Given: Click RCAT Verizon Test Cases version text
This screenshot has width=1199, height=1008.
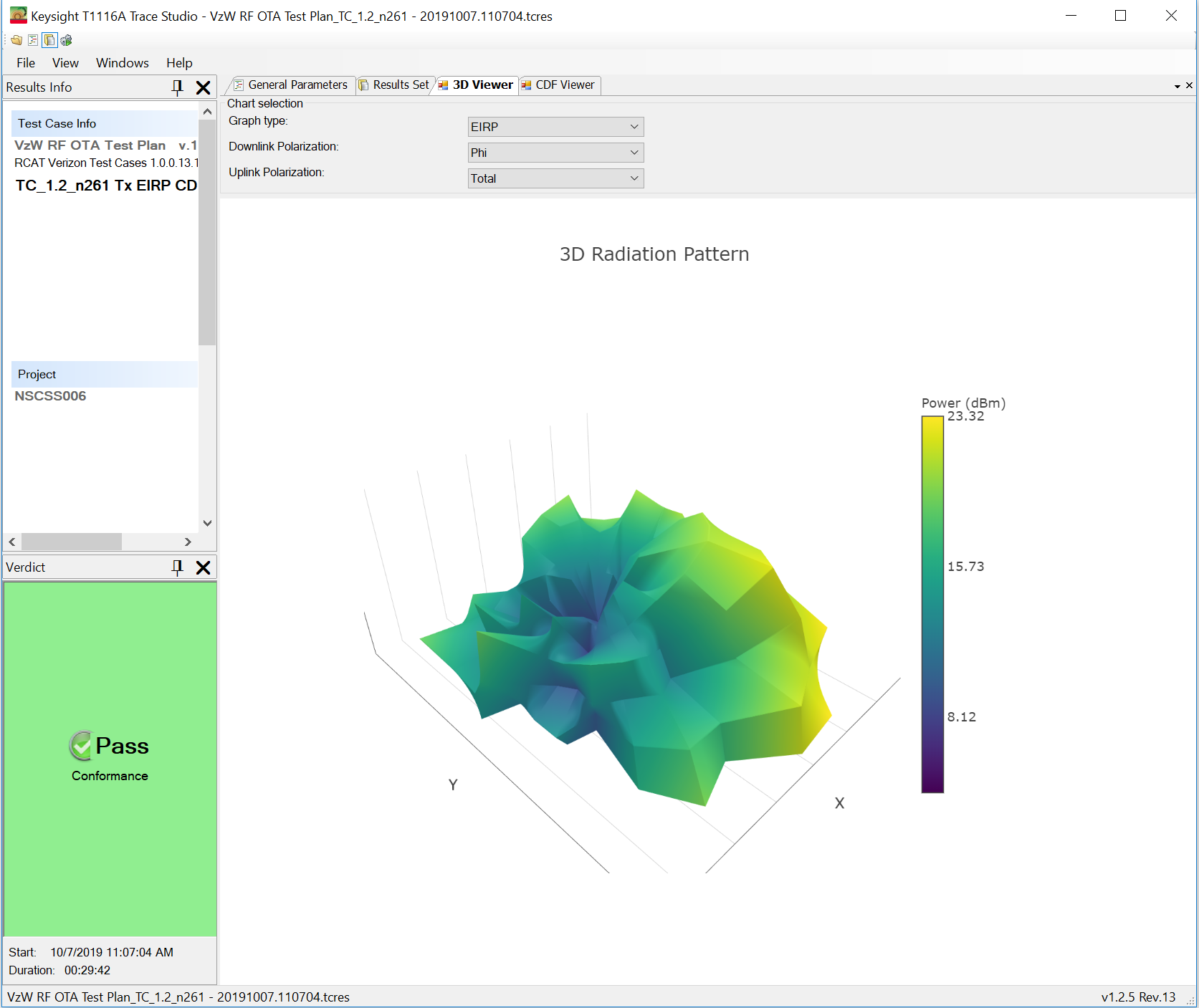Looking at the screenshot, I should [x=106, y=163].
